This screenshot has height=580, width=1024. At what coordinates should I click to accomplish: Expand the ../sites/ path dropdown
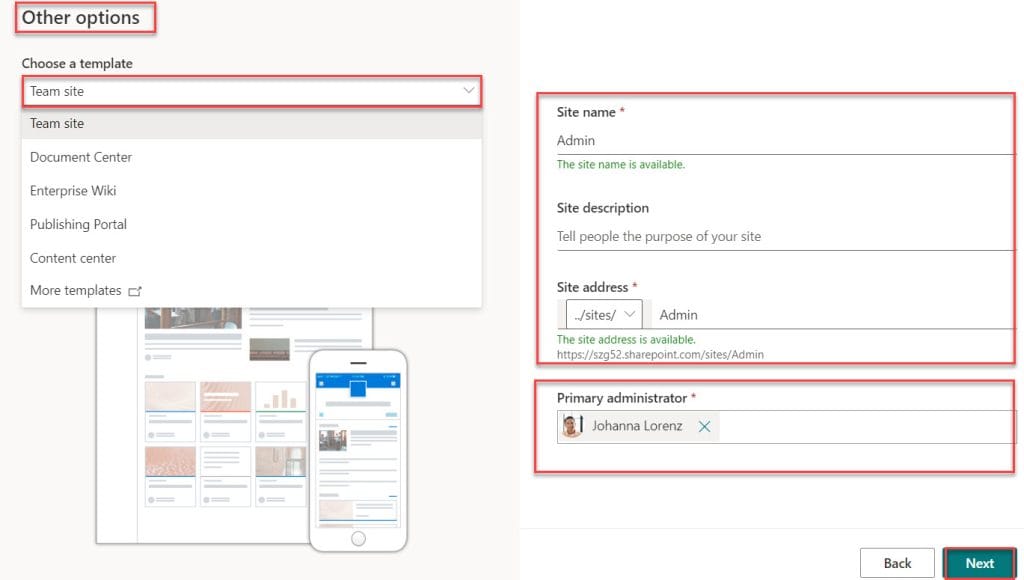(604, 315)
